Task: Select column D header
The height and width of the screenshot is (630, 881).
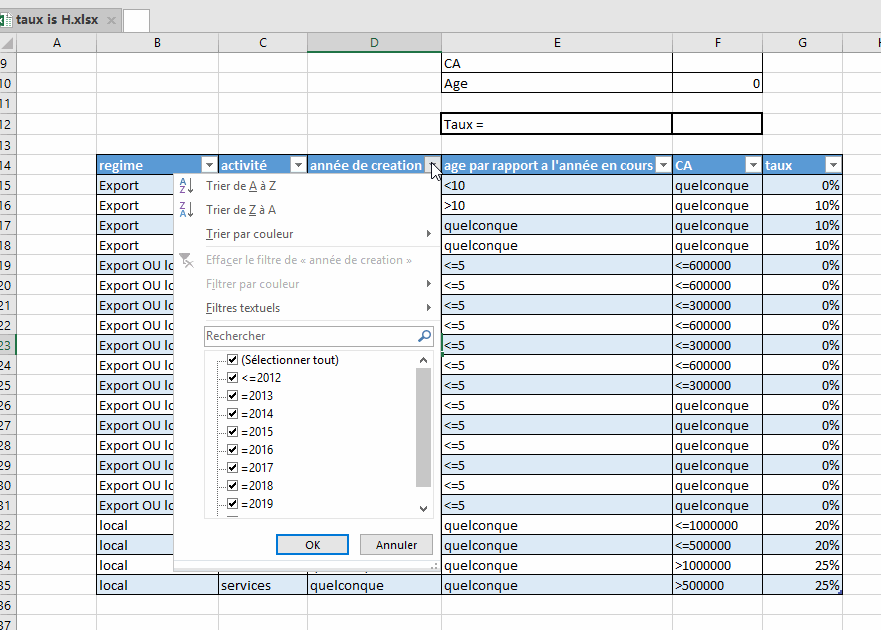Action: click(374, 42)
